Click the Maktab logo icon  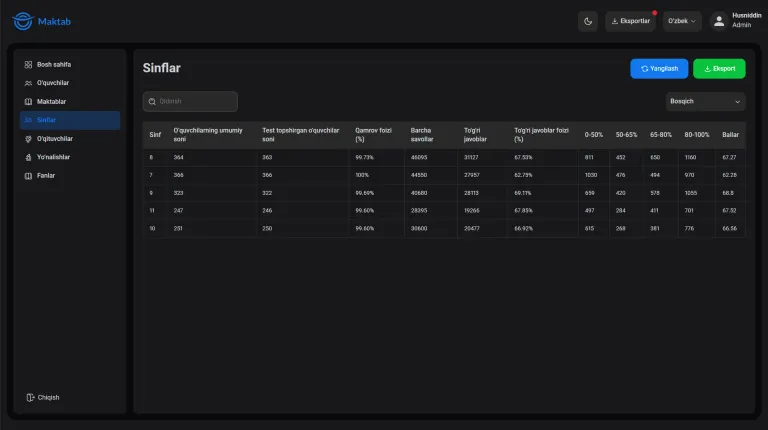tap(23, 21)
